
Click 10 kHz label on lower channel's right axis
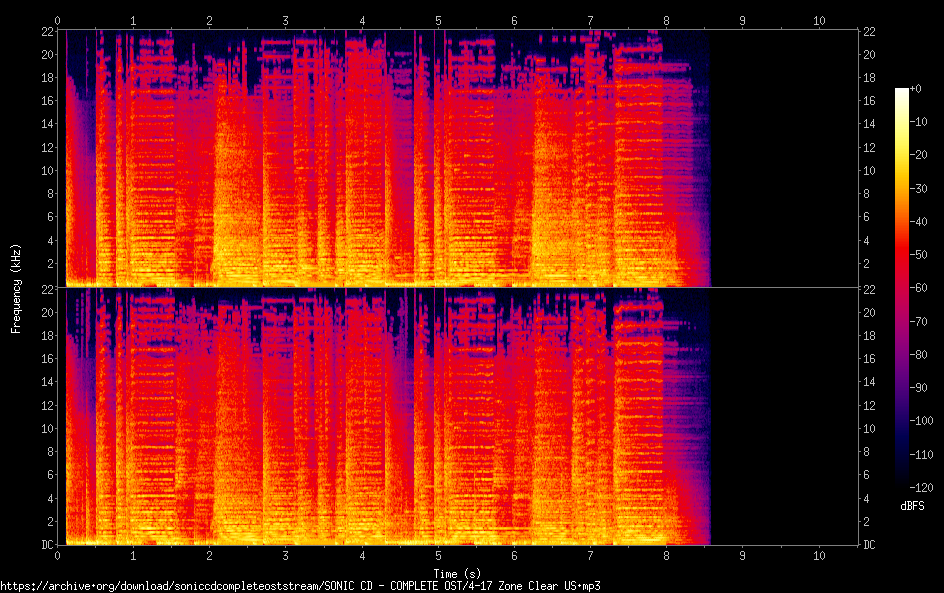pyautogui.click(x=870, y=429)
